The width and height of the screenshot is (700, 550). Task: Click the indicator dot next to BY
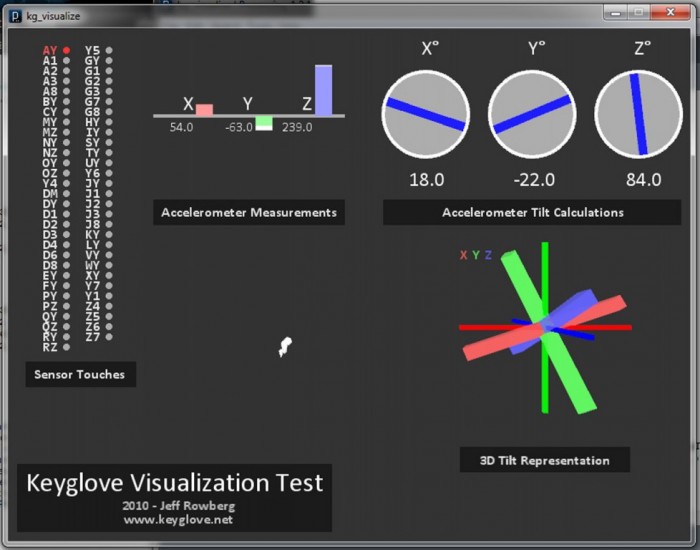(x=67, y=102)
